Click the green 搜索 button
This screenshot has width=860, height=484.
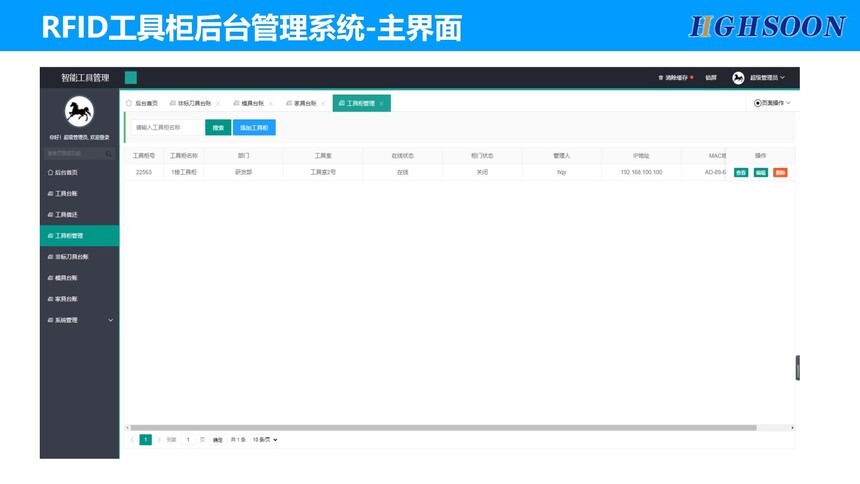(x=218, y=128)
